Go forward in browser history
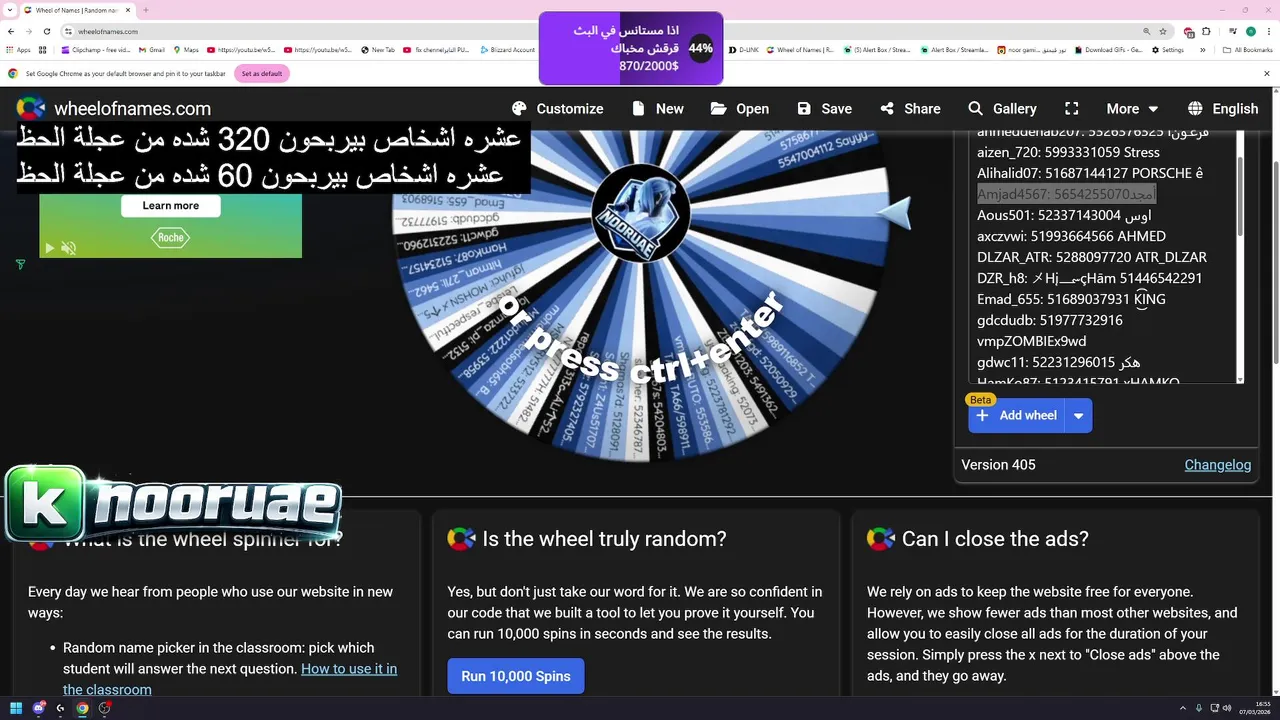 [29, 31]
